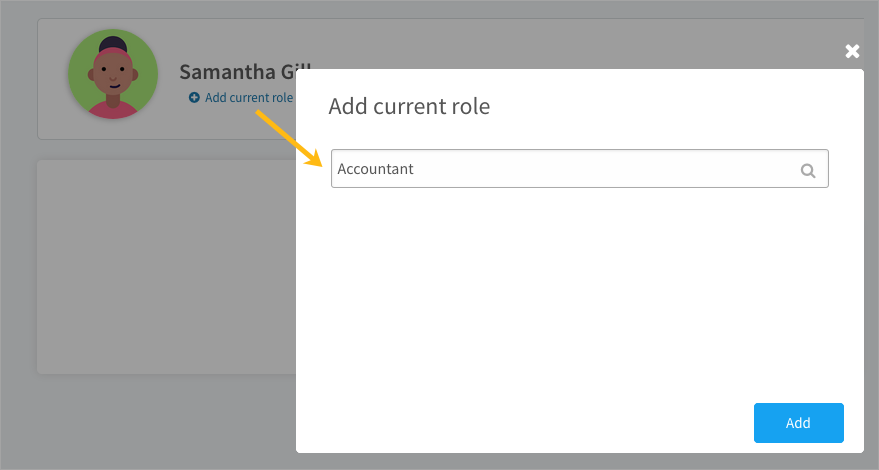Focus the Accountant role input field

(x=580, y=169)
